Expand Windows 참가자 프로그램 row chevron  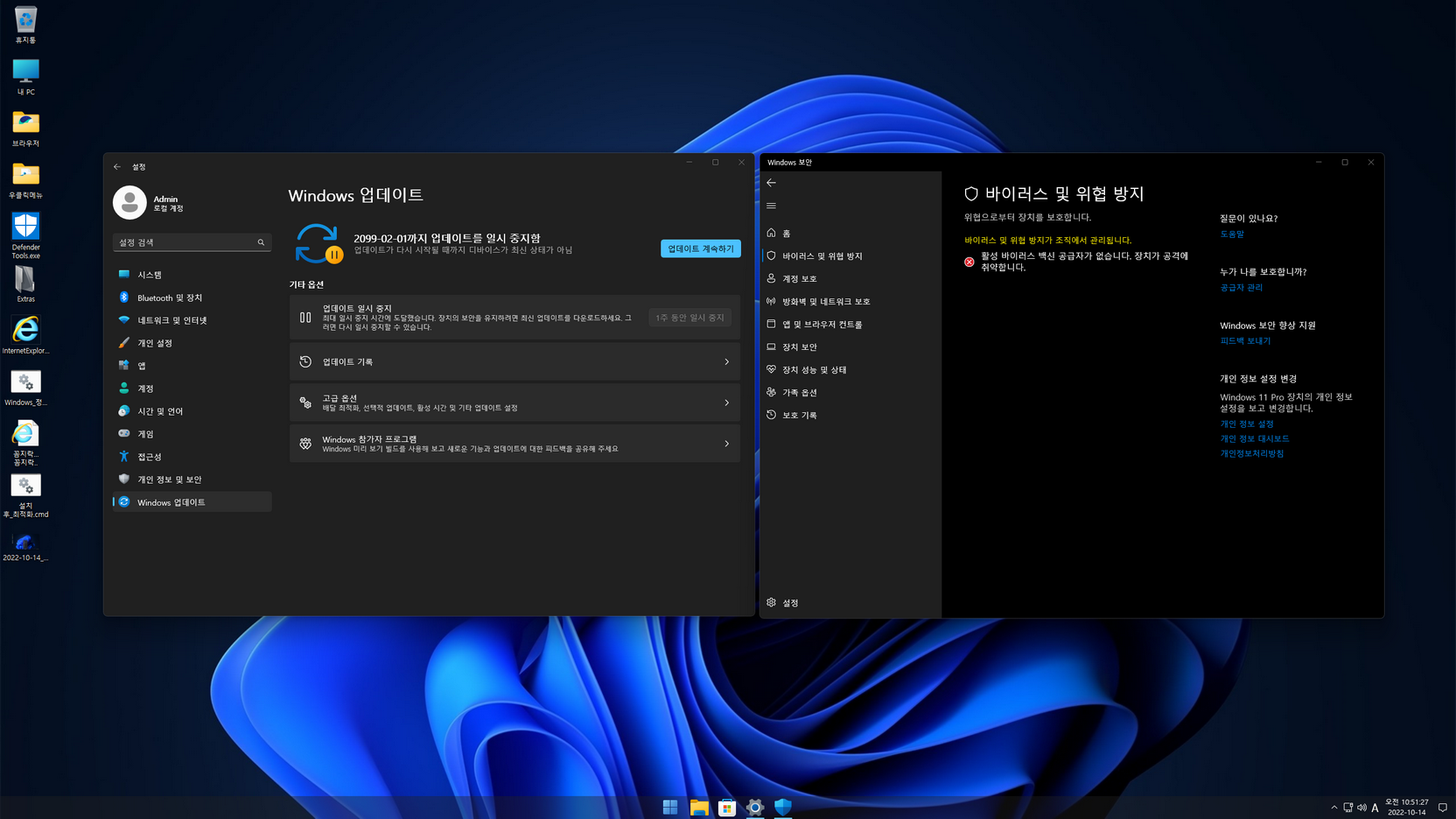pos(726,444)
